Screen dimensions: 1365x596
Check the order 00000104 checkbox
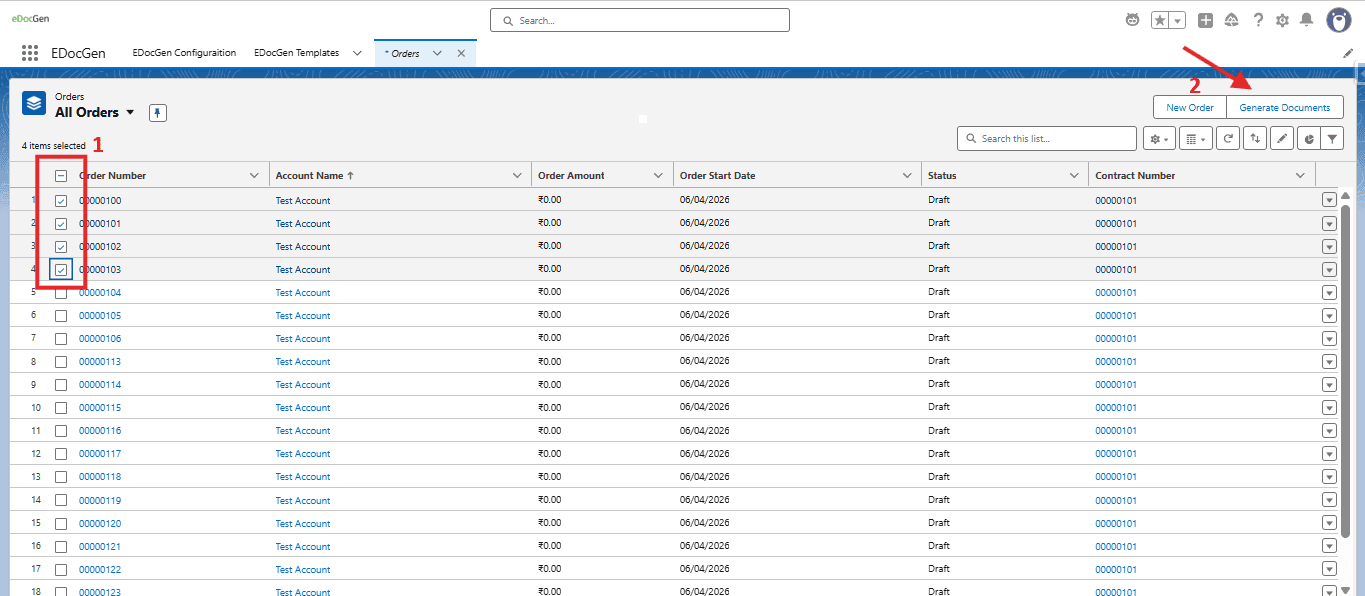(61, 293)
